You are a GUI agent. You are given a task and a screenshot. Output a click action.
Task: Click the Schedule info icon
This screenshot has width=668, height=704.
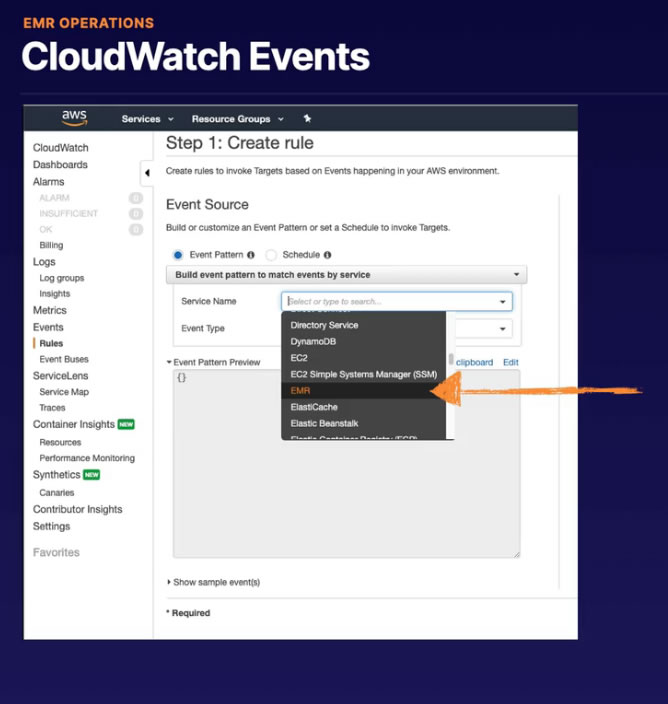point(328,255)
